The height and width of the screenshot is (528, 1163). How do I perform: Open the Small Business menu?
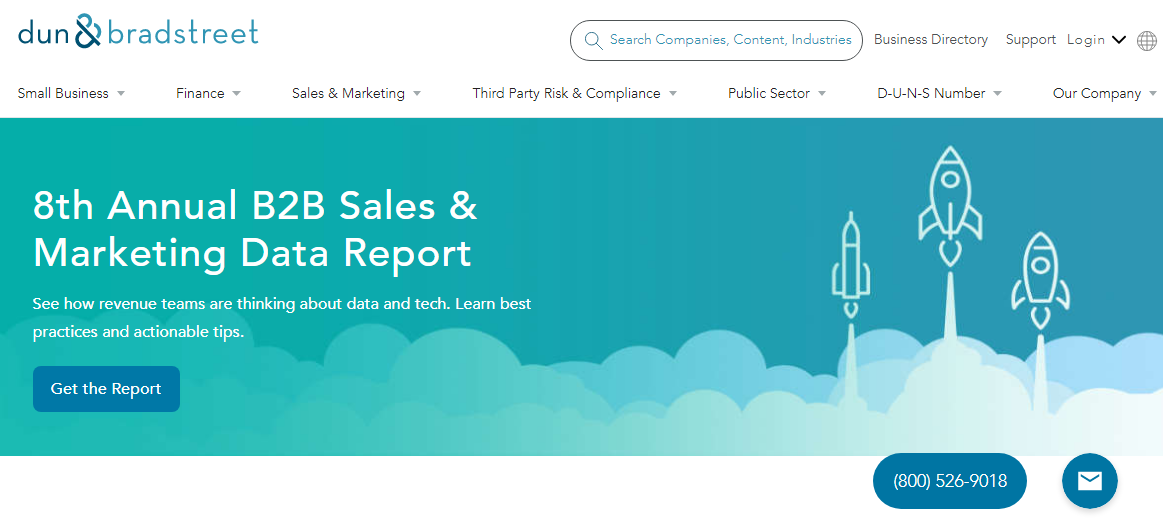(x=63, y=93)
